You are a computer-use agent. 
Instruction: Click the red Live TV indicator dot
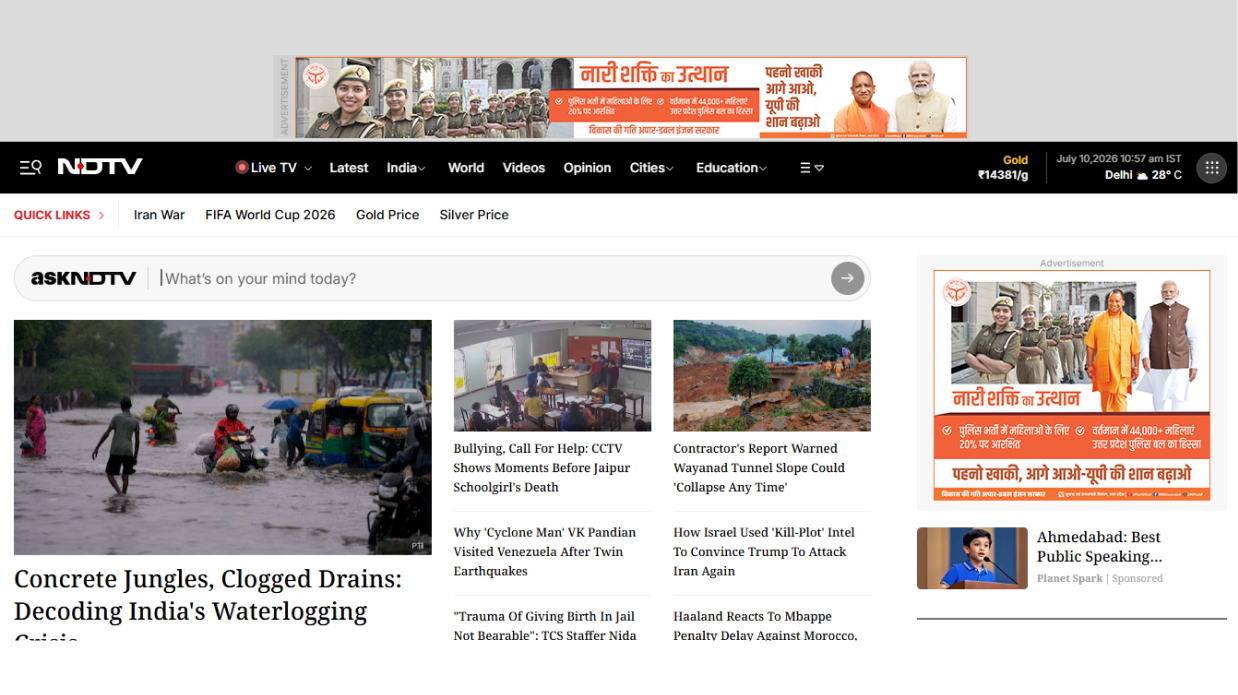click(241, 168)
